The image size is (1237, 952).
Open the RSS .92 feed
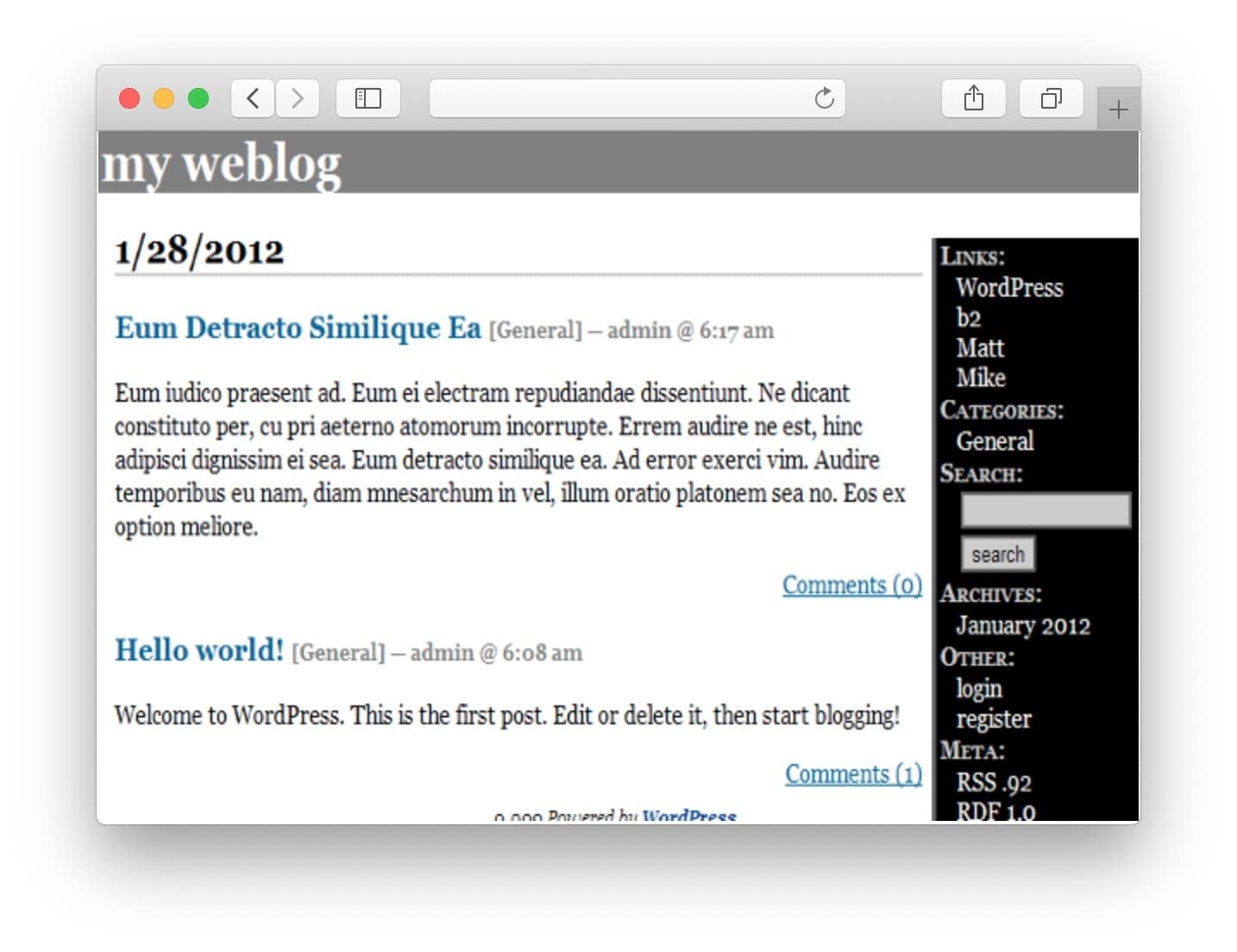[993, 782]
